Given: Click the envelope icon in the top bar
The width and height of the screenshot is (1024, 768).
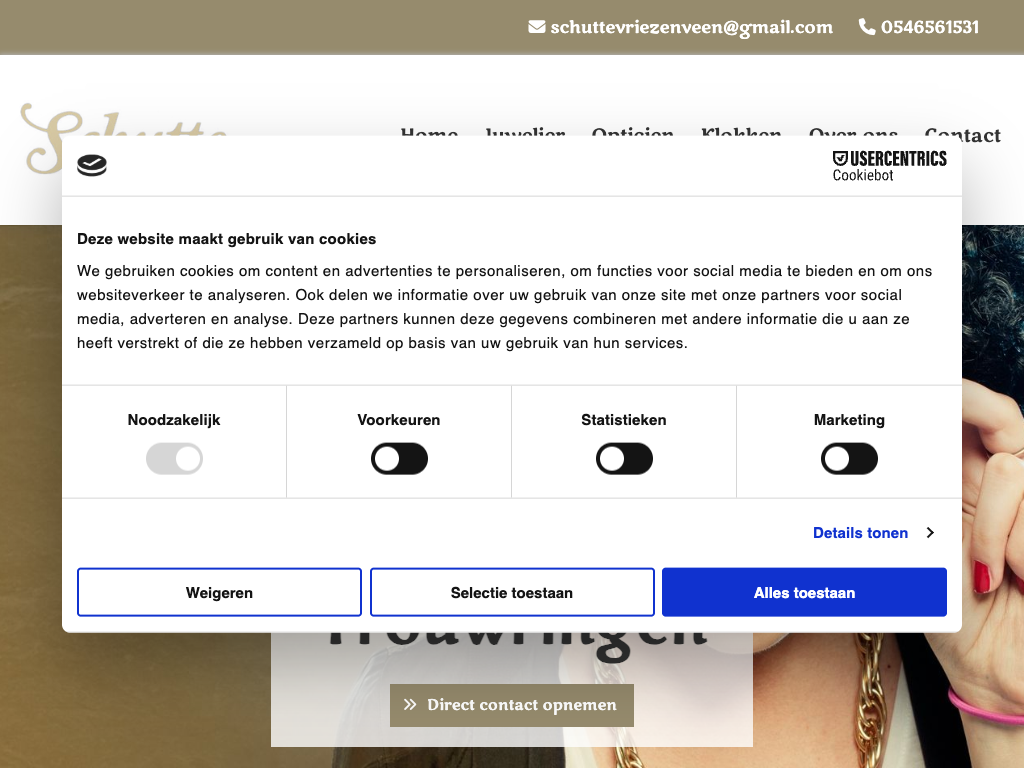Looking at the screenshot, I should pyautogui.click(x=537, y=27).
